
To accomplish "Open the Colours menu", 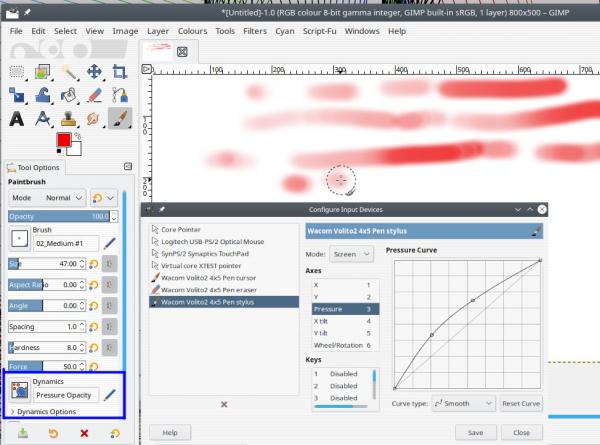I will click(x=192, y=31).
